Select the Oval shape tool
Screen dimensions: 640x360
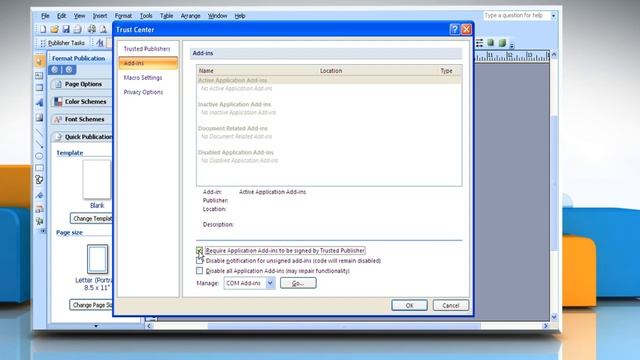point(39,156)
